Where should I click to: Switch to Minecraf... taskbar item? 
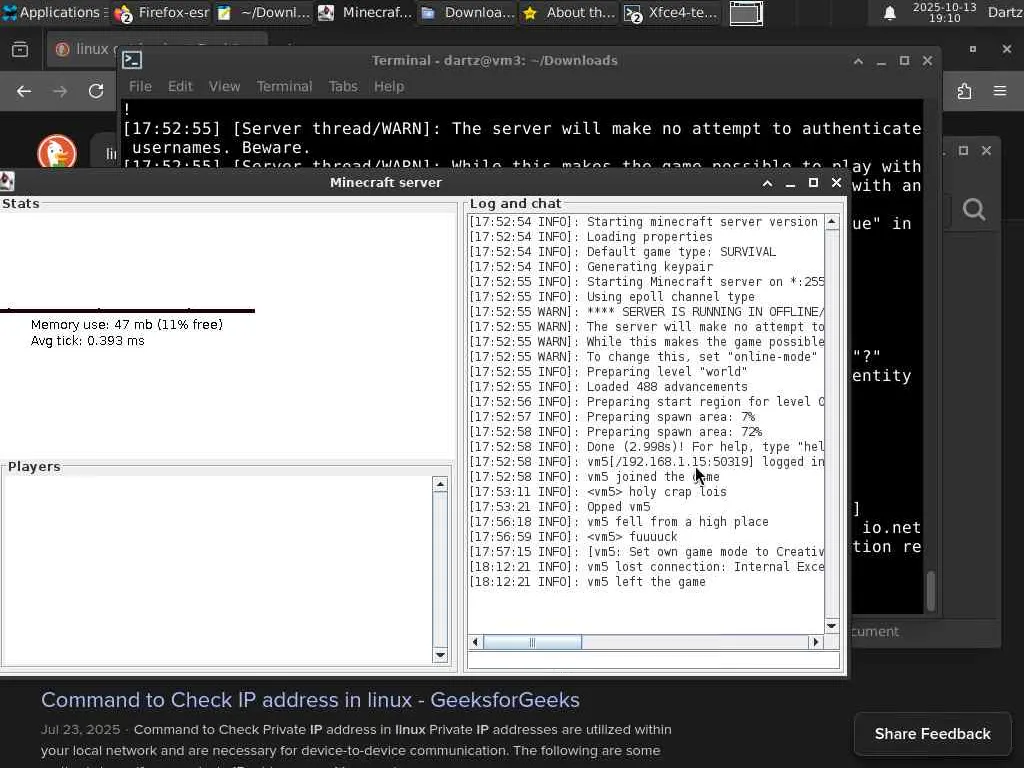point(366,12)
